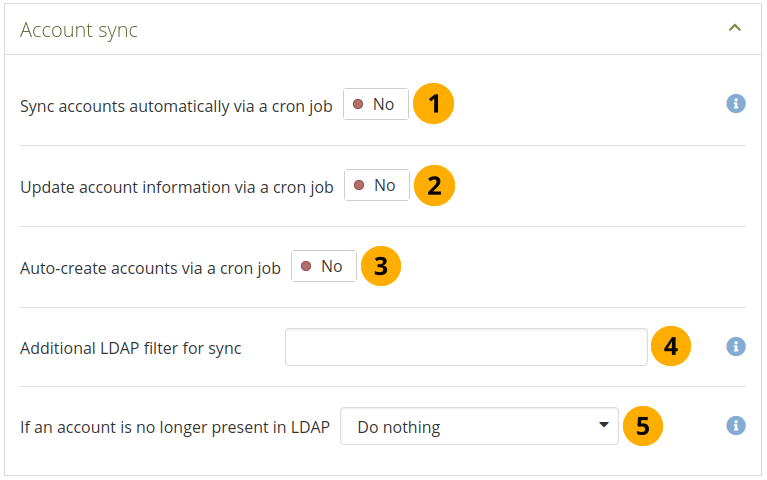
Task: Toggle Update account information via a cron job
Action: point(377,185)
